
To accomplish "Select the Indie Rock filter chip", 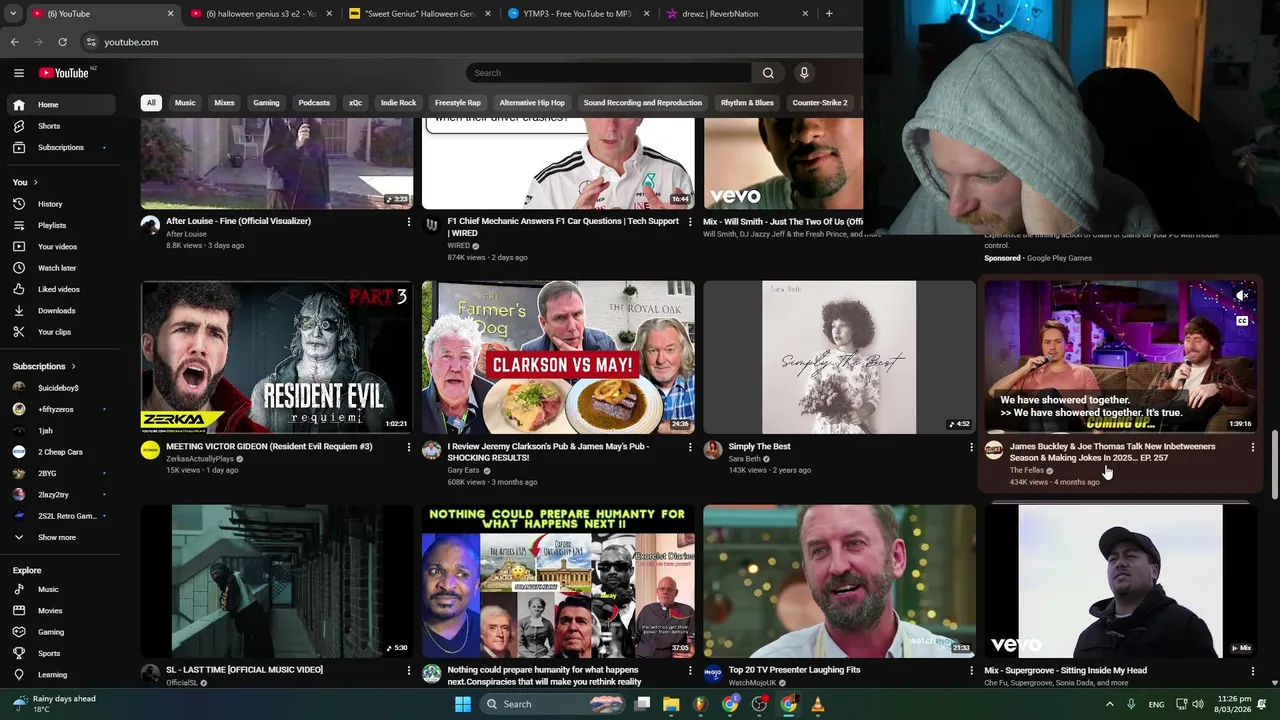I will click(398, 103).
